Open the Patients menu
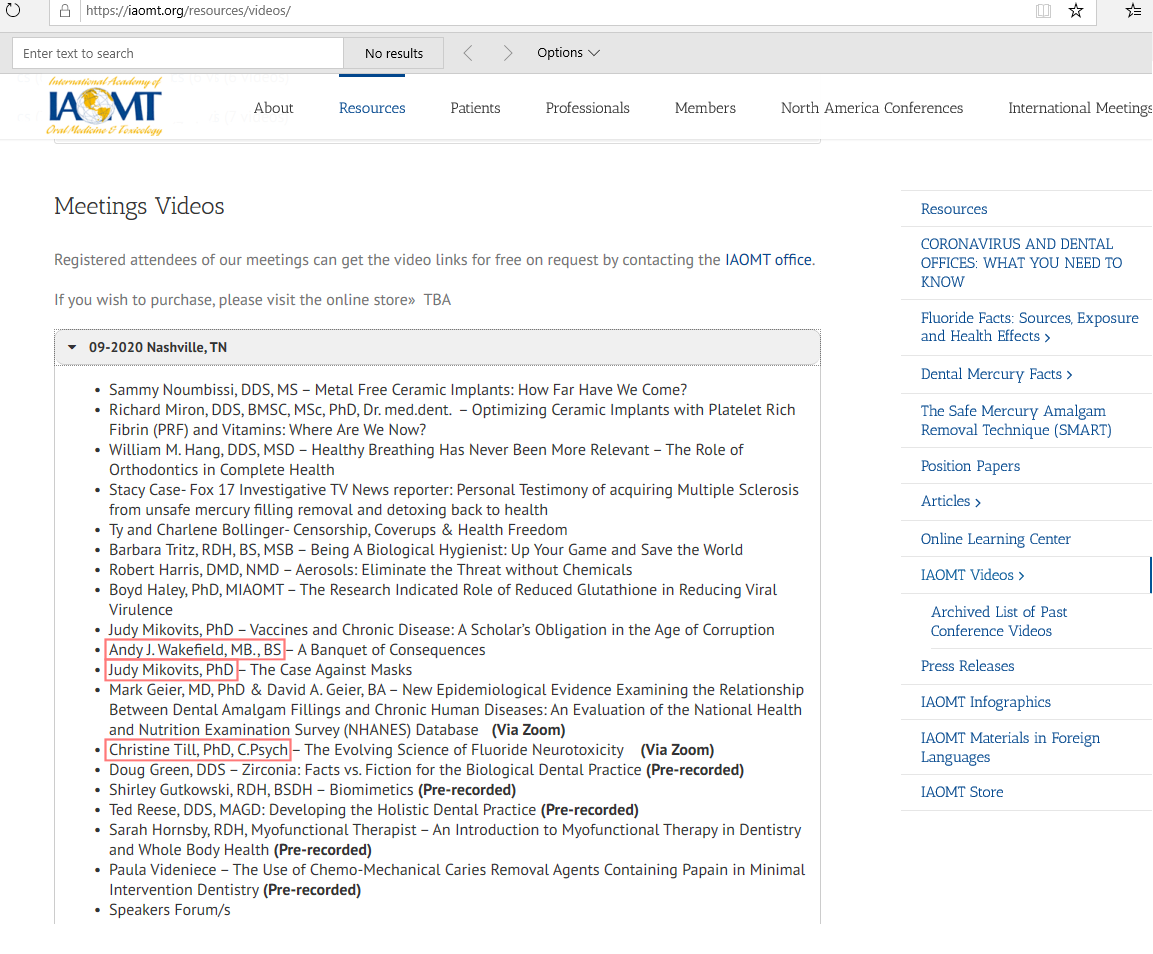Screen dimensions: 1153x954 pyautogui.click(x=475, y=108)
